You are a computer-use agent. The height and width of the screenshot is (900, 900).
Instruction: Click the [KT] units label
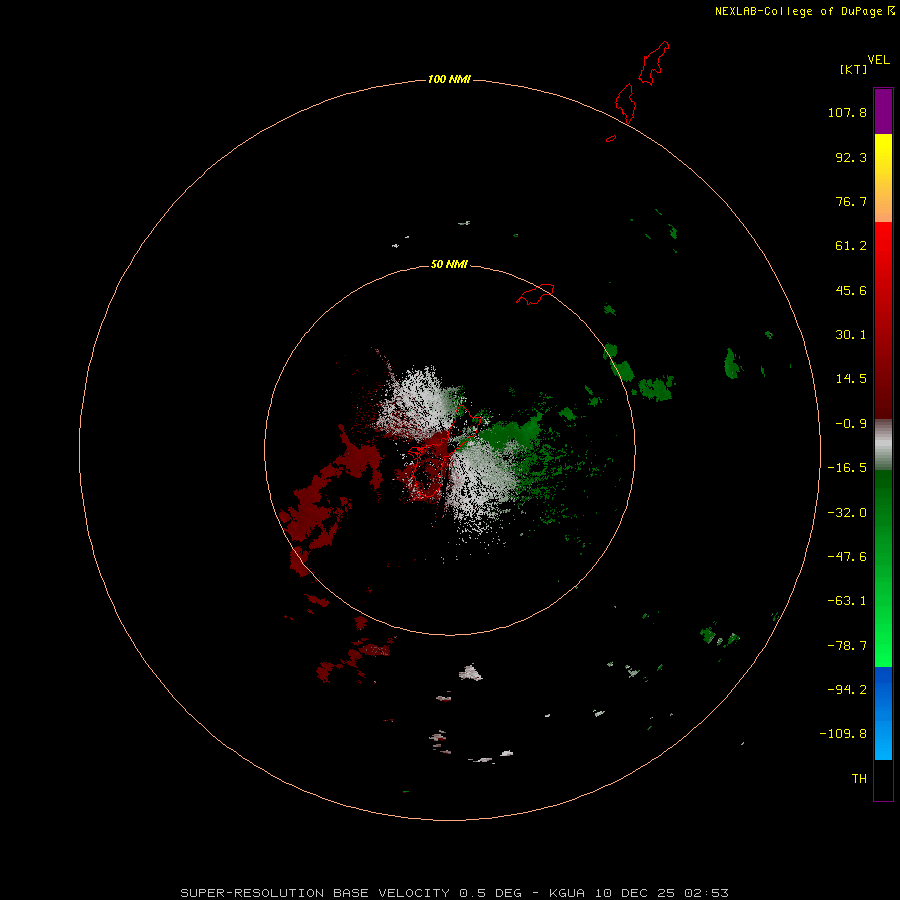[854, 69]
